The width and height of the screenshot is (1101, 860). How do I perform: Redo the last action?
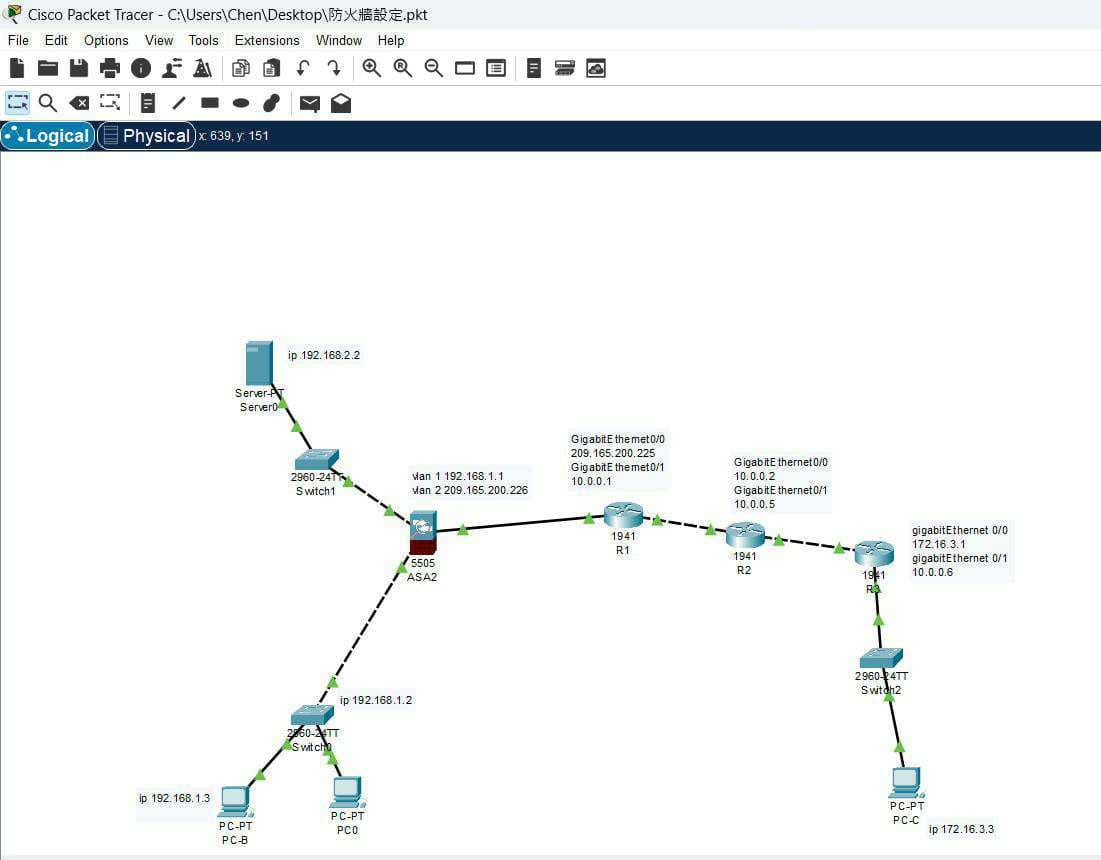(x=334, y=68)
